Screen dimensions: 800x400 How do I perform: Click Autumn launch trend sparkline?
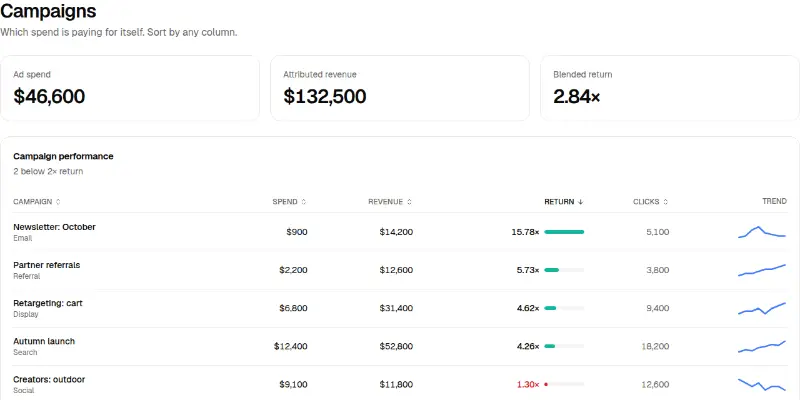point(762,346)
